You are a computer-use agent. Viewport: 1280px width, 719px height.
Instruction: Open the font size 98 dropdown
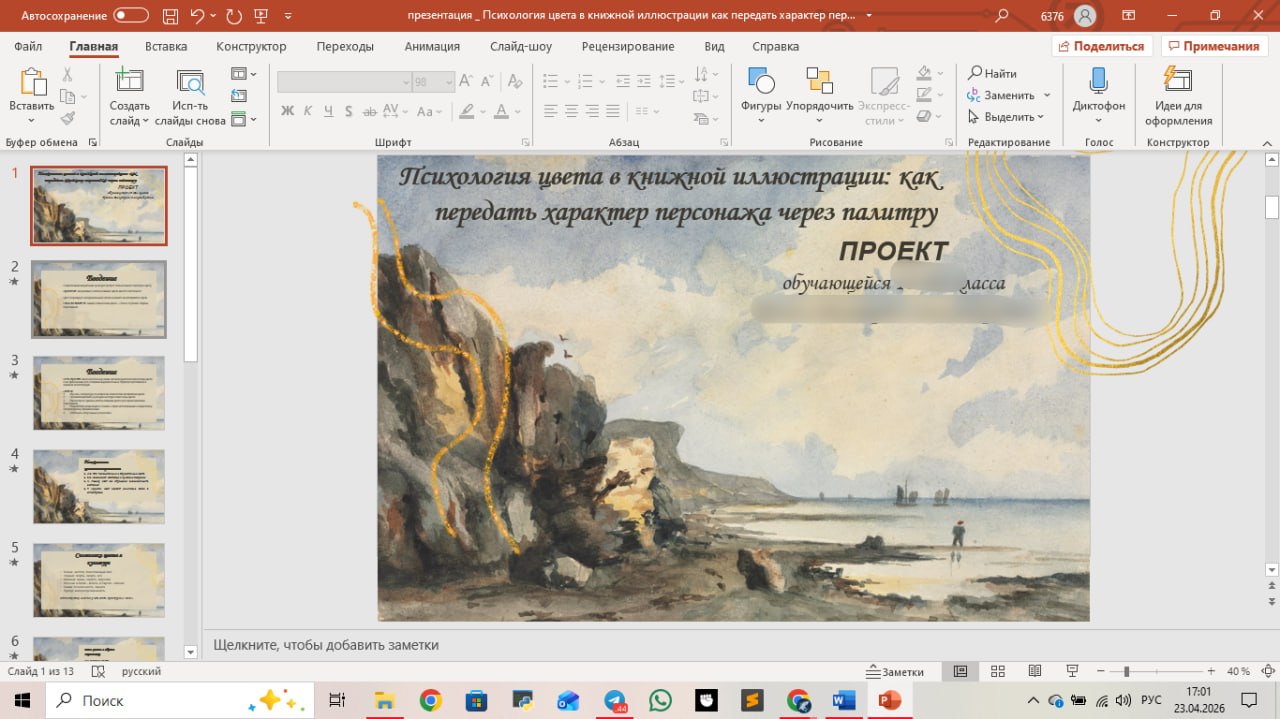pyautogui.click(x=448, y=82)
